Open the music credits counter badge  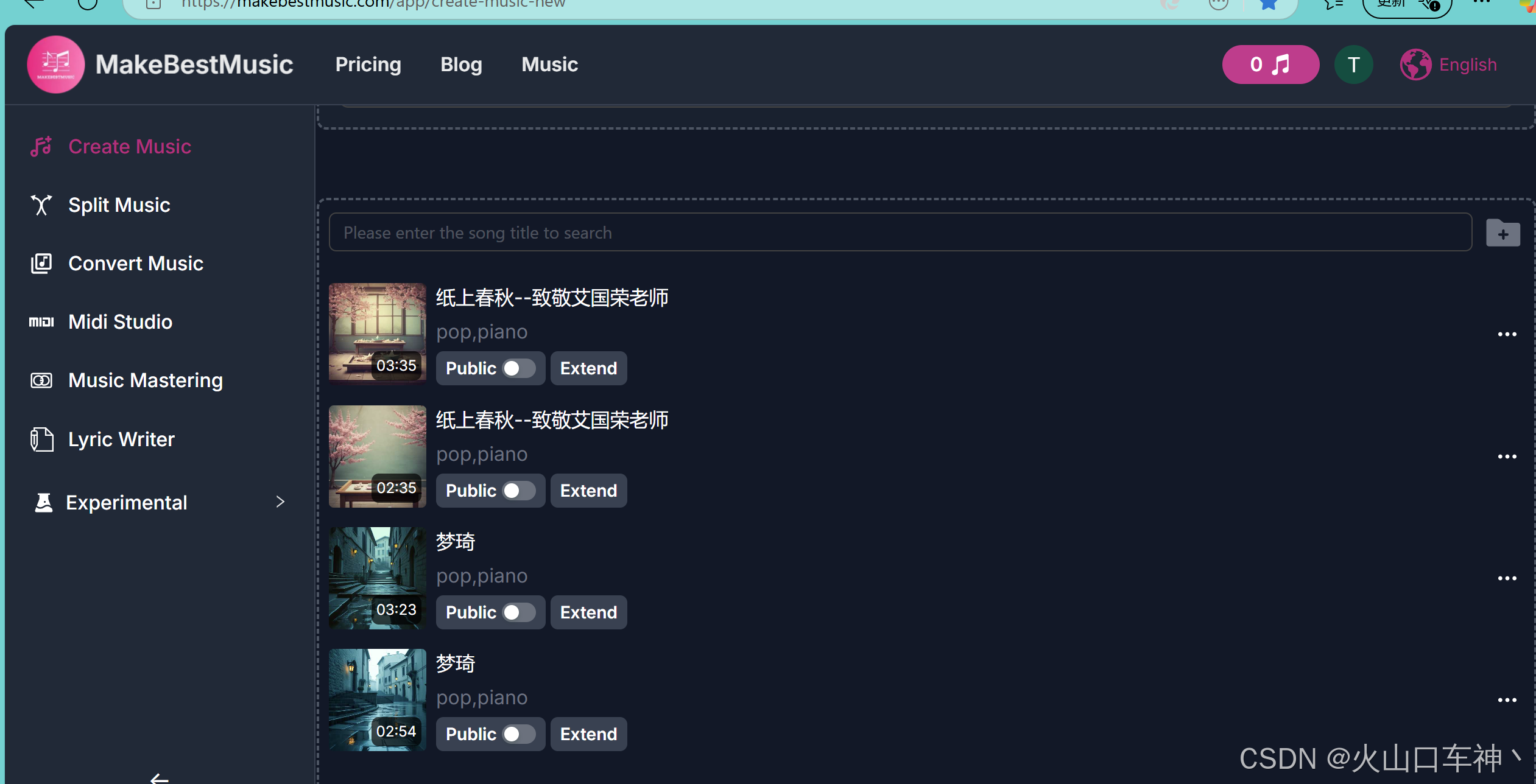1270,65
